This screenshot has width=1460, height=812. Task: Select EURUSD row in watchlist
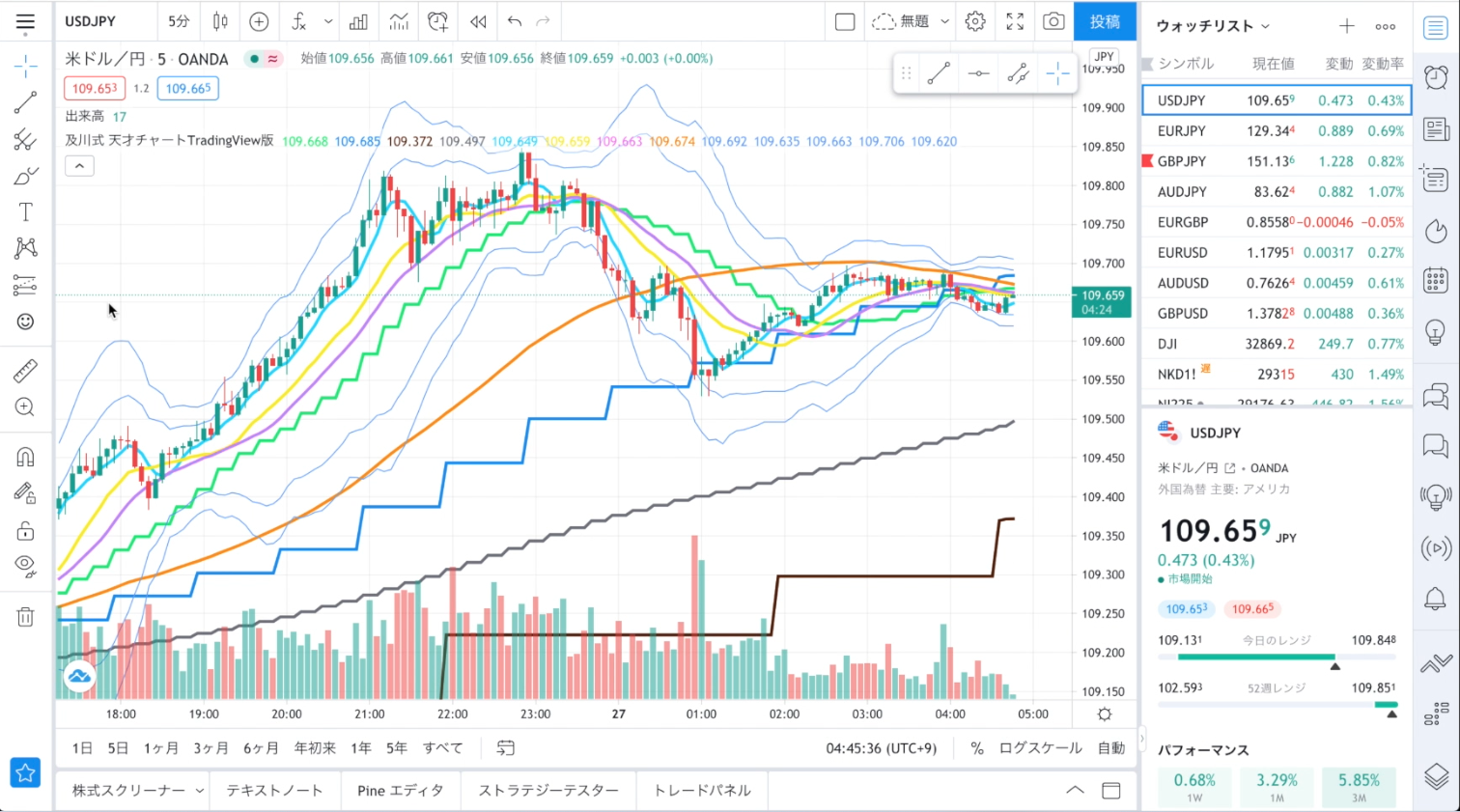pos(1277,252)
